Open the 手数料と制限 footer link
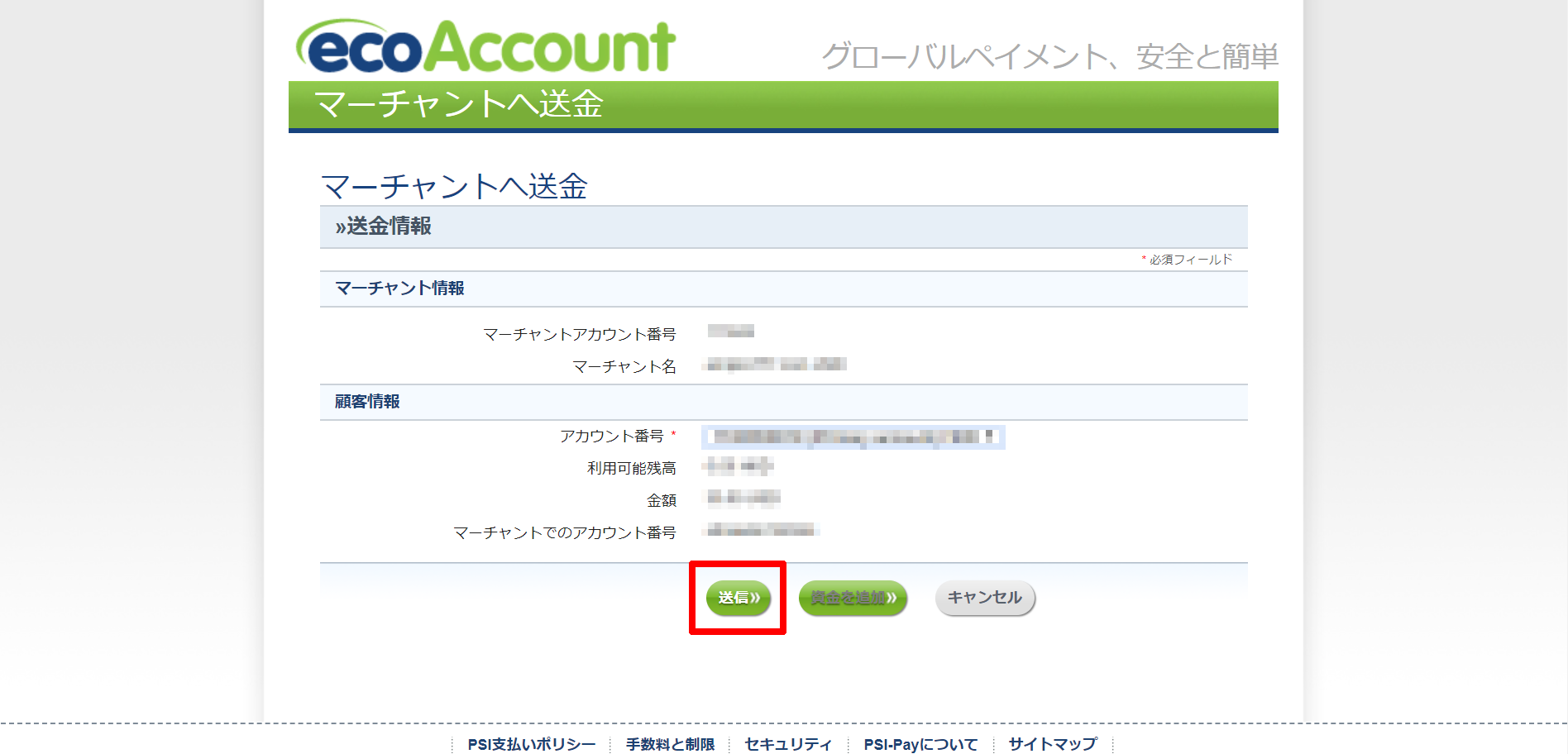 click(x=670, y=744)
